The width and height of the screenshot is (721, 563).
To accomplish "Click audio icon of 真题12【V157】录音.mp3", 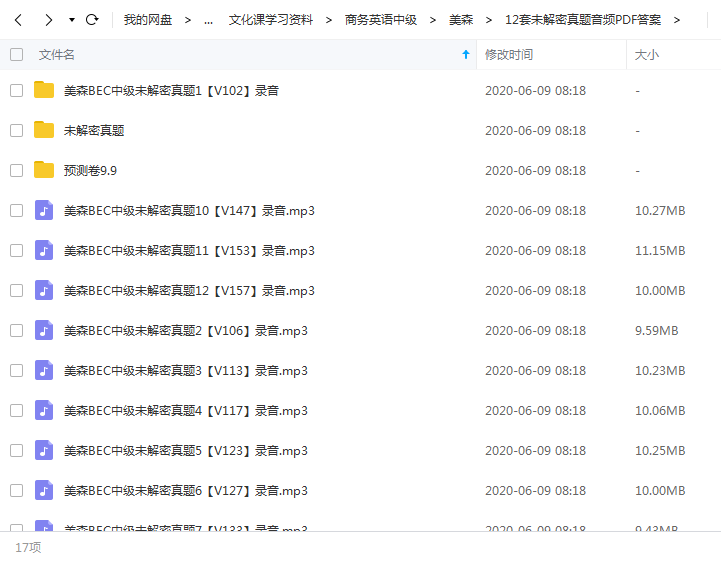I will (44, 290).
